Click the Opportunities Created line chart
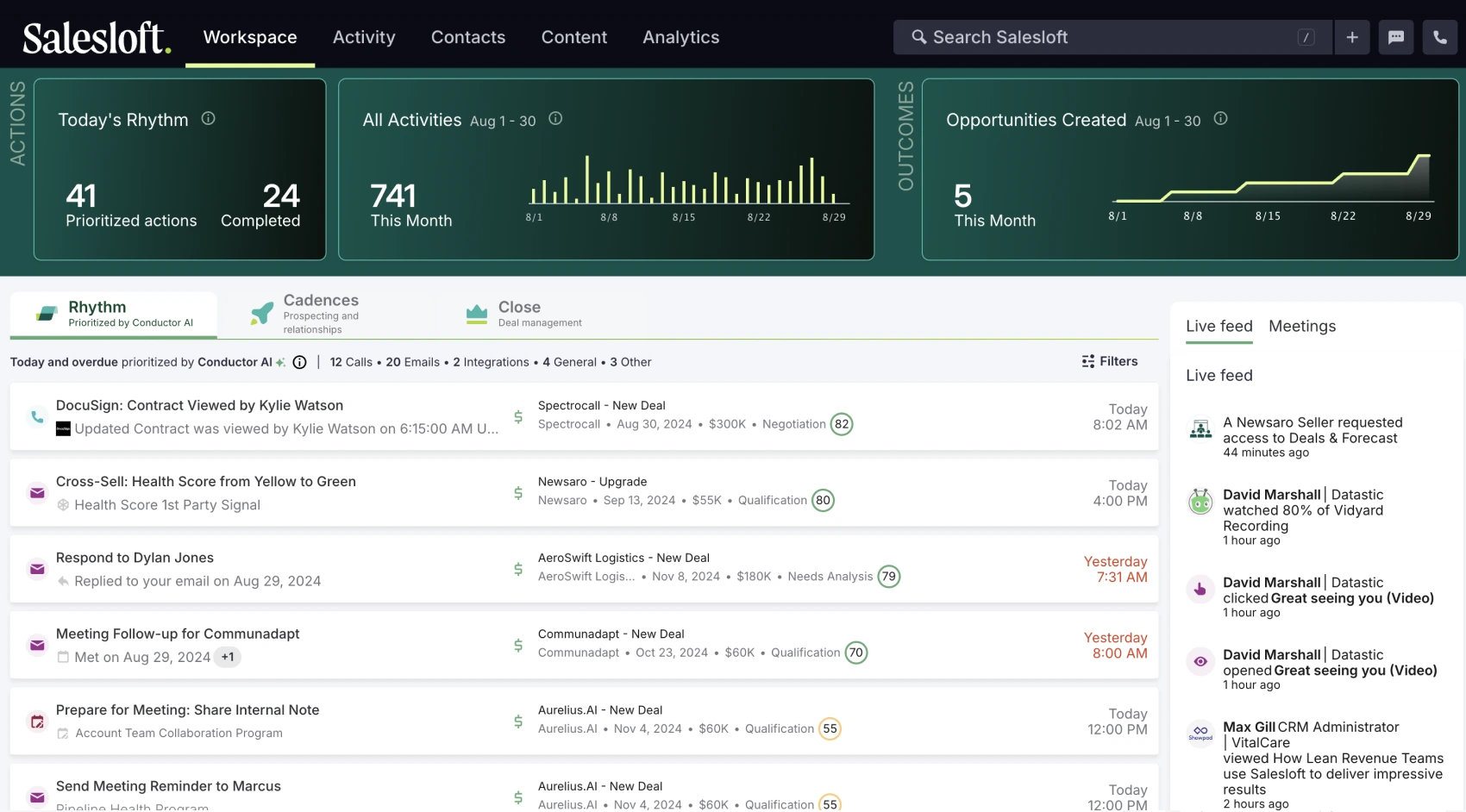1466x812 pixels. (x=1271, y=188)
